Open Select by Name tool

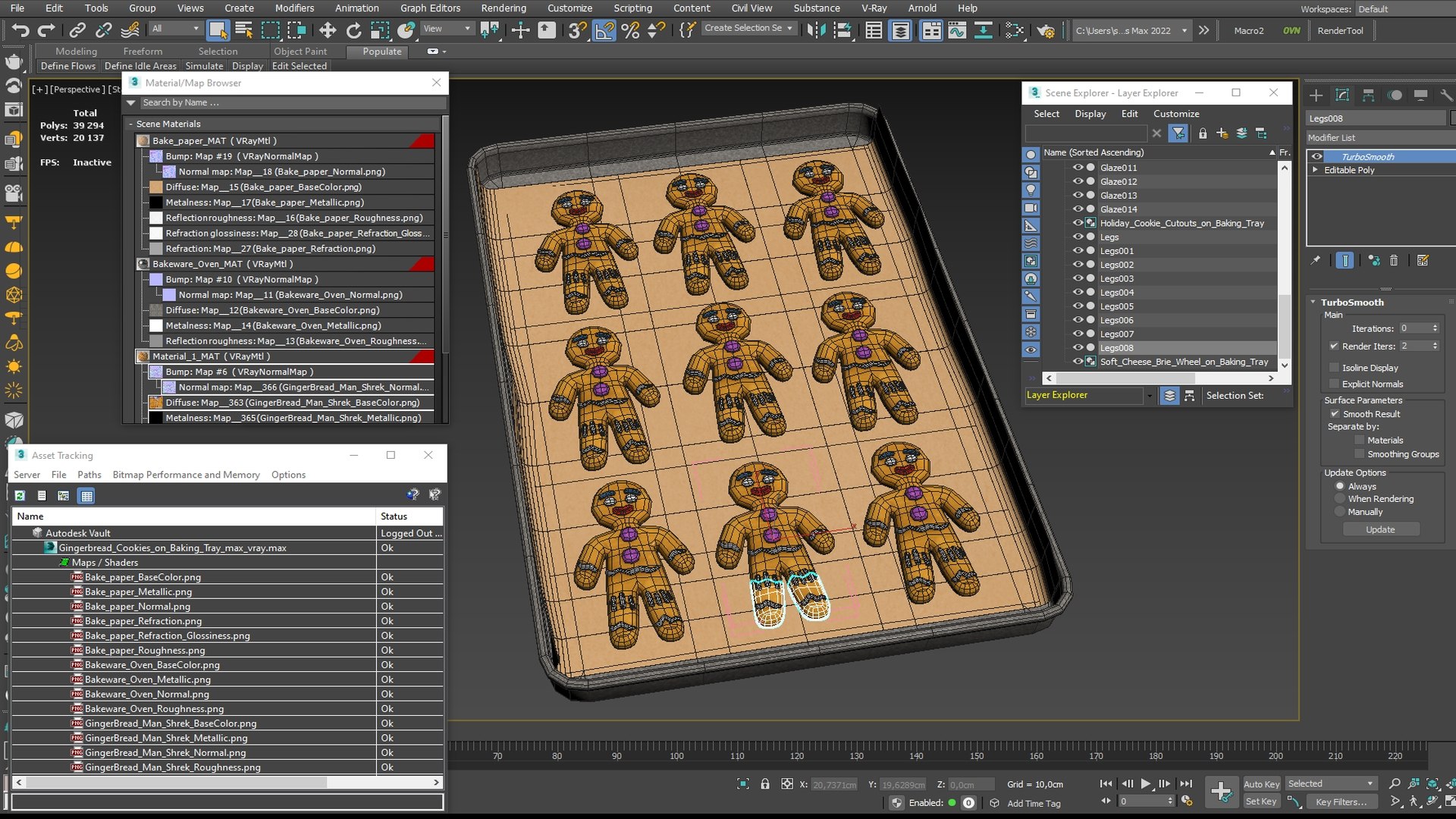[244, 30]
